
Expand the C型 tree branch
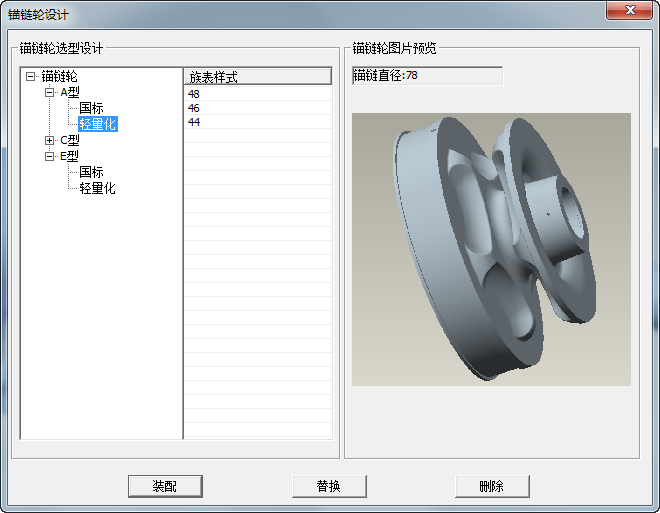coord(49,140)
